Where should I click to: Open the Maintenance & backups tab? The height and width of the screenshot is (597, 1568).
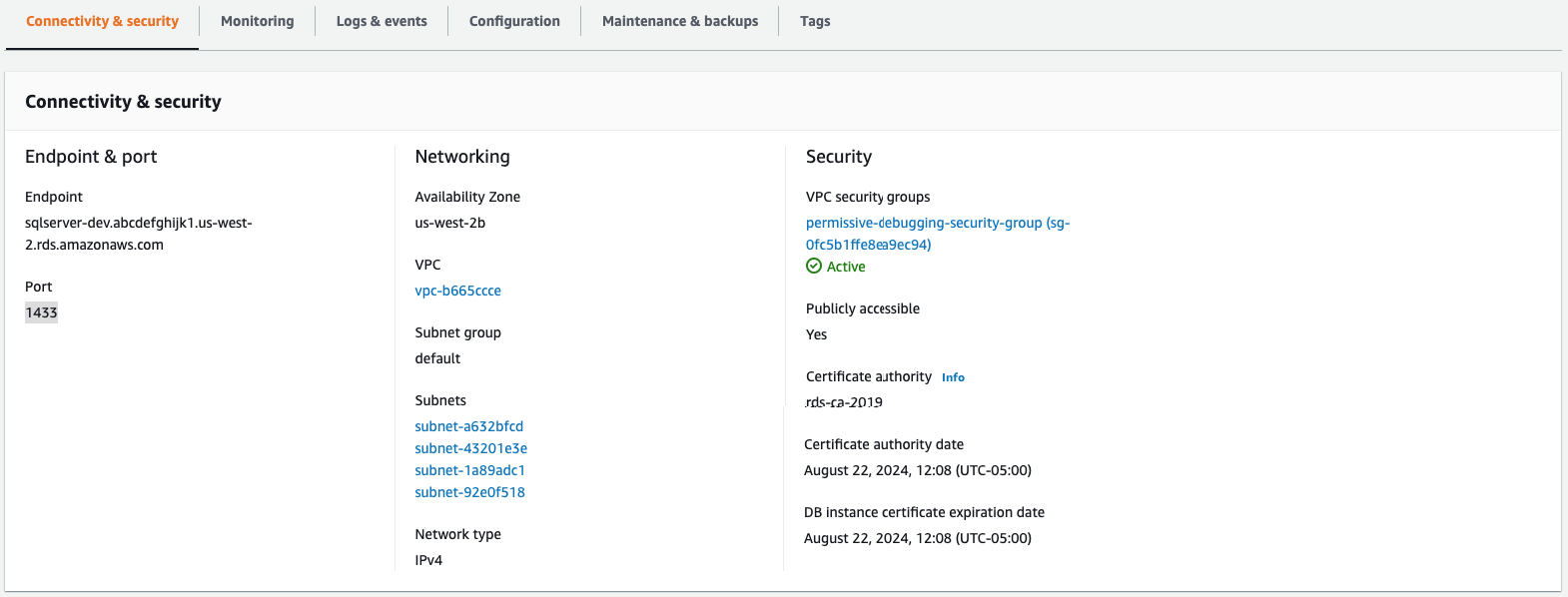pos(680,21)
